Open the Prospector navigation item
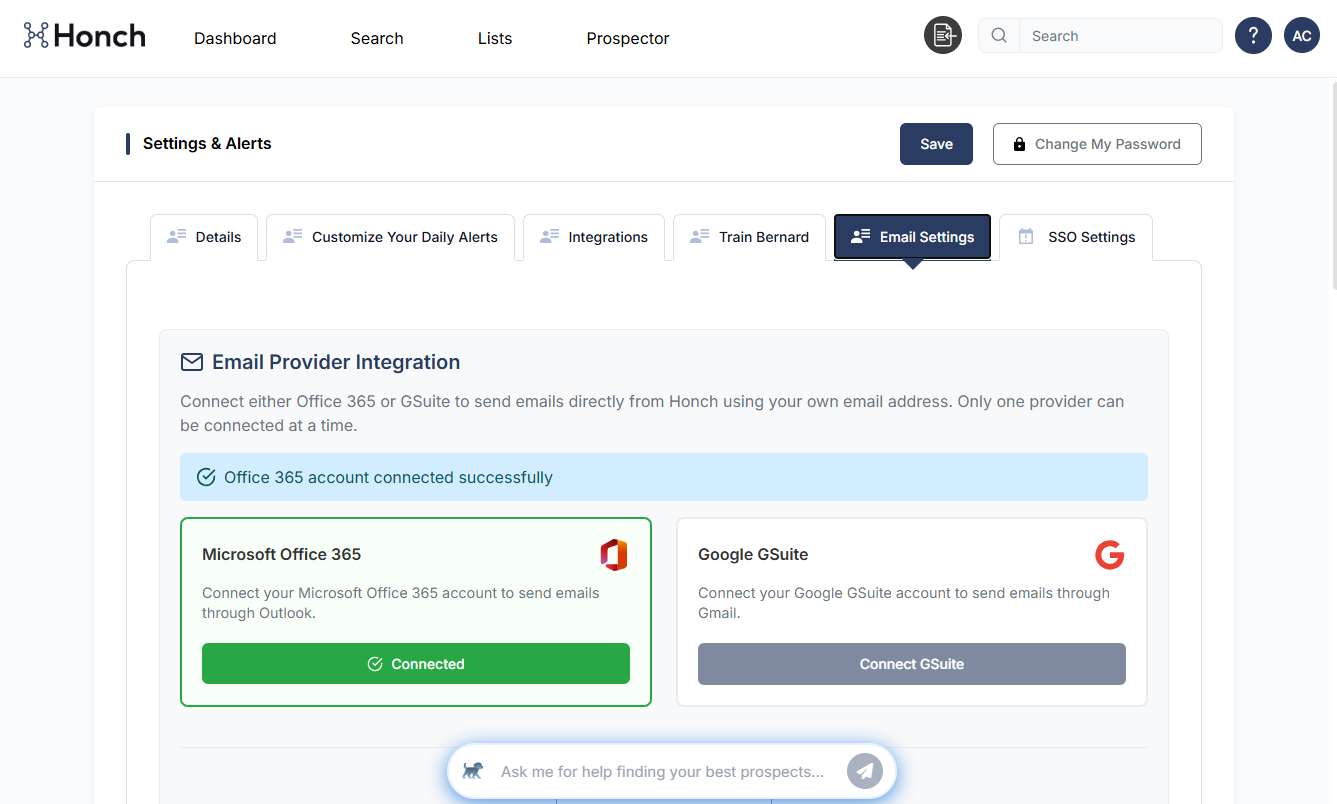 click(627, 38)
